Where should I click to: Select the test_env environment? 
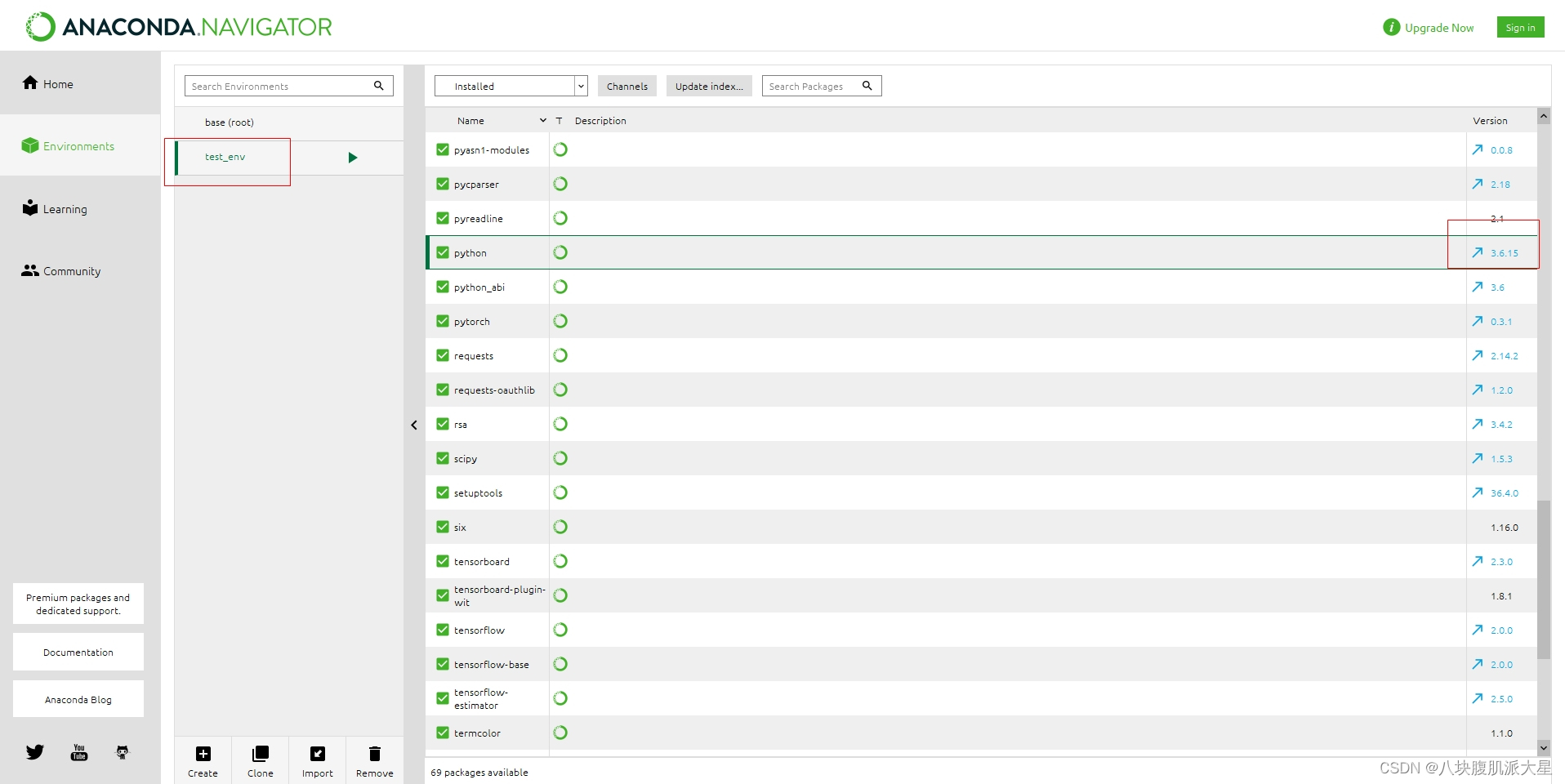tap(289, 157)
